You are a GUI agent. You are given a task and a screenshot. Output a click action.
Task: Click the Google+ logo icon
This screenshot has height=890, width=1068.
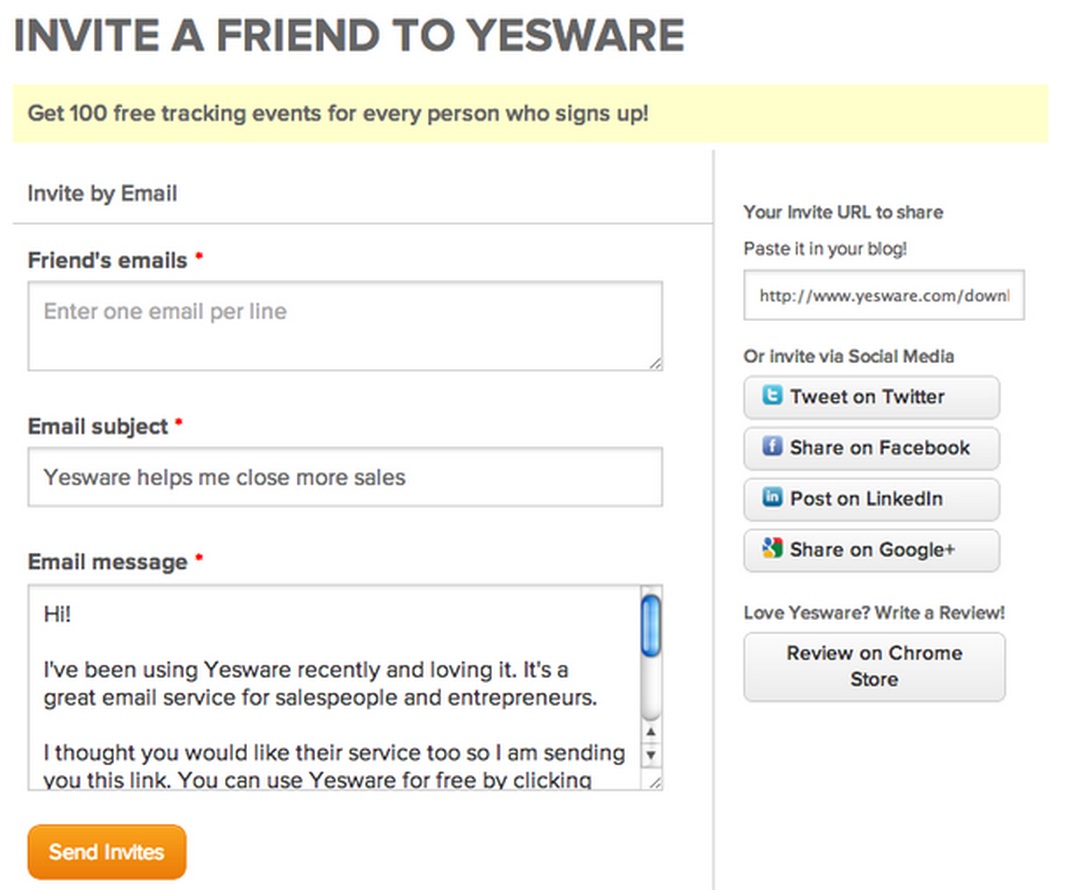point(771,549)
